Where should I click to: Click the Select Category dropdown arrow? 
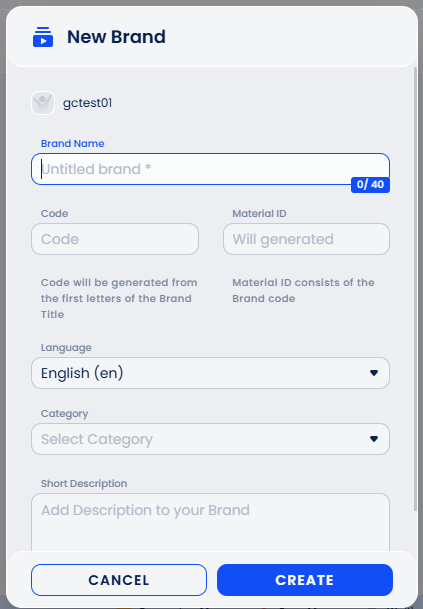point(374,439)
